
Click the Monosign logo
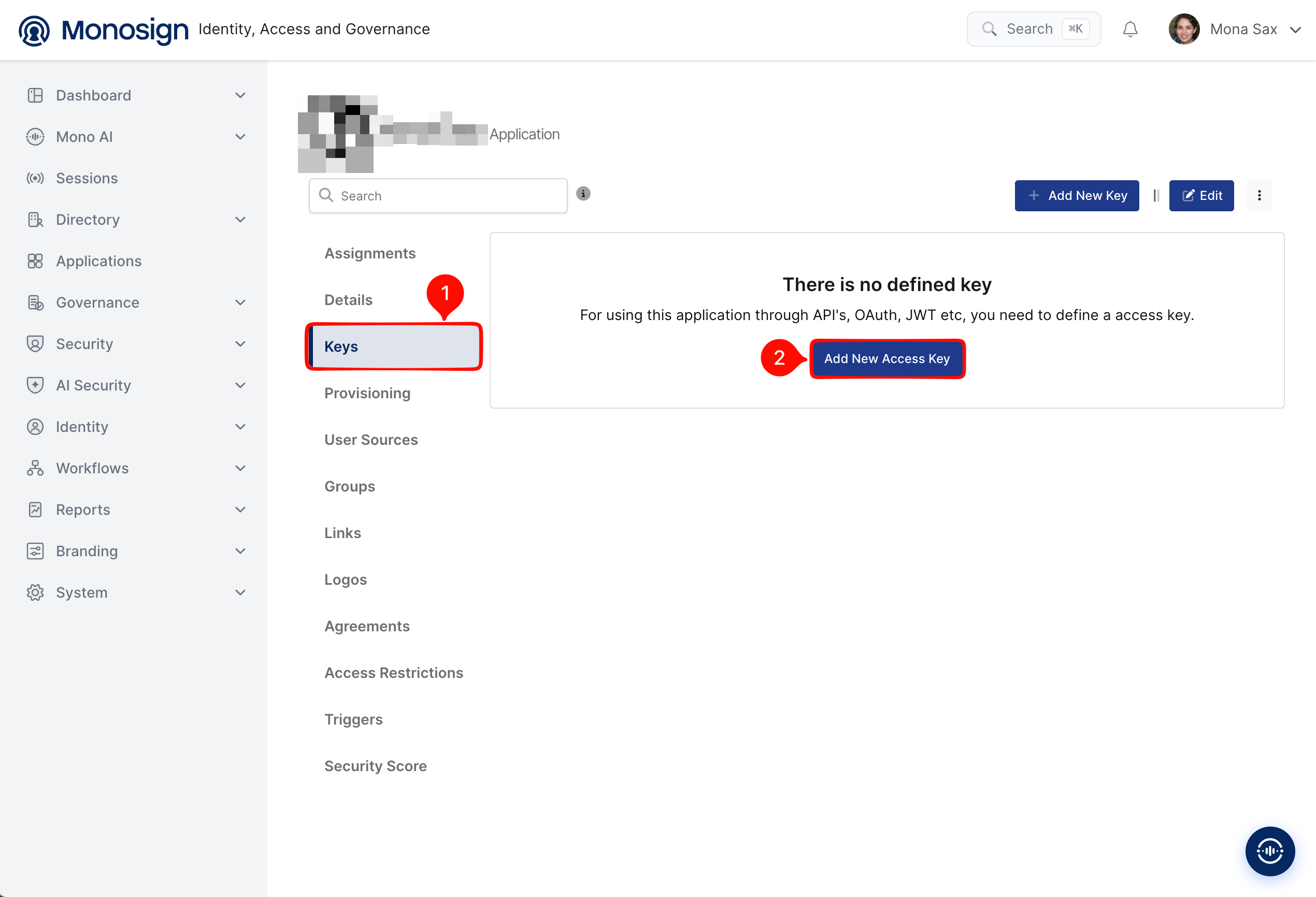click(104, 30)
